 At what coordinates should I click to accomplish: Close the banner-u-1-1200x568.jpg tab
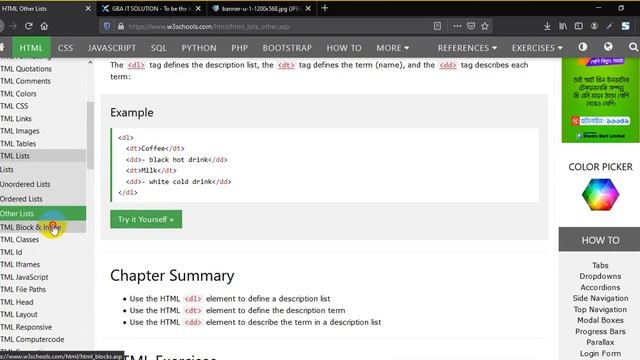coord(308,8)
